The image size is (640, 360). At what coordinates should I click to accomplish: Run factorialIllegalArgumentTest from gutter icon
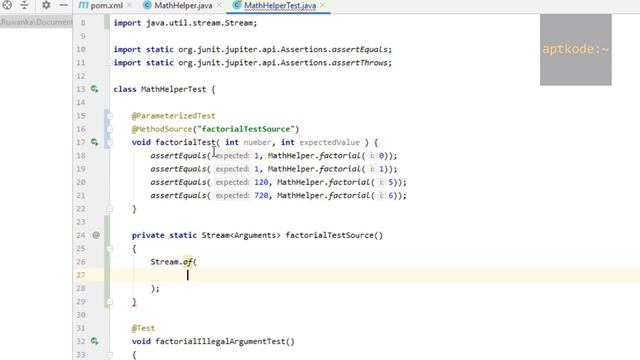tap(95, 341)
